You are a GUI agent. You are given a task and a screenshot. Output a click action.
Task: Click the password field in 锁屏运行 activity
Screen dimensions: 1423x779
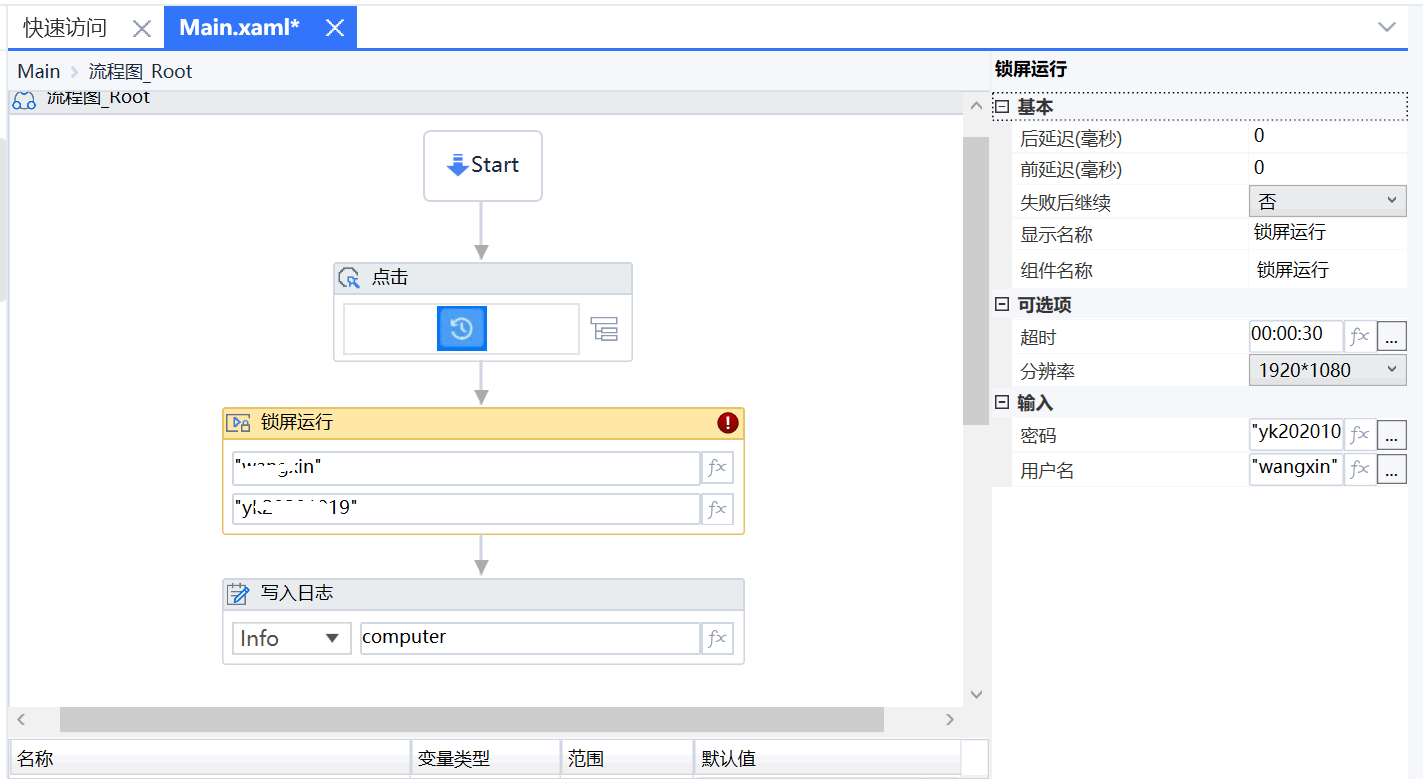point(466,509)
